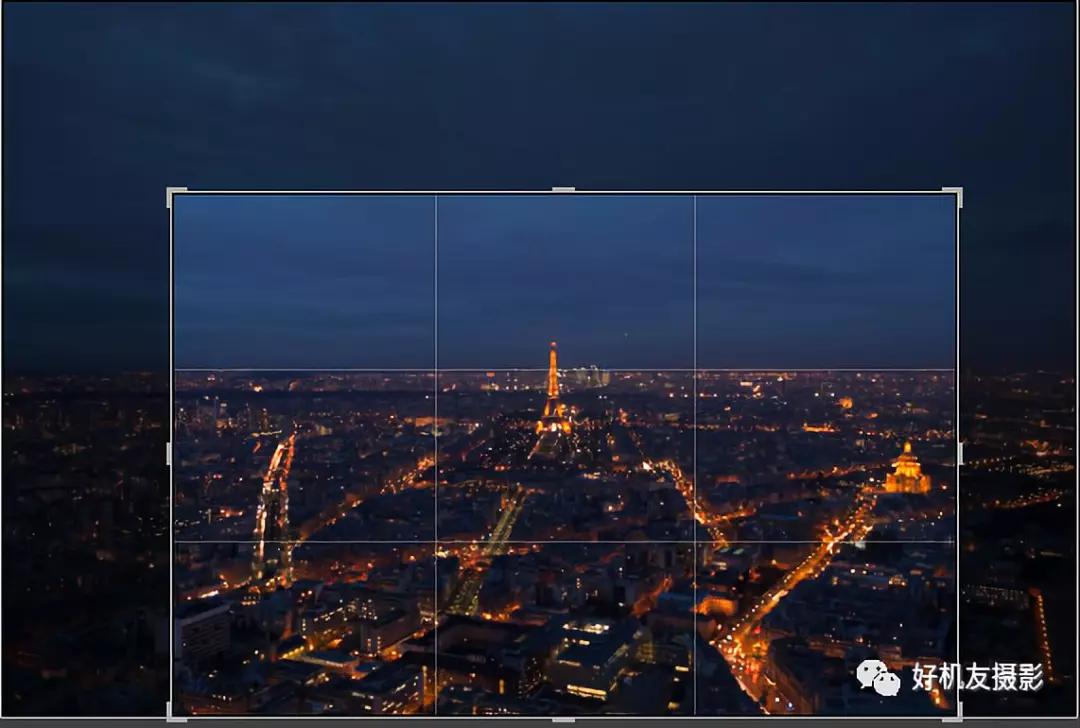Click the top-center crop edge handle
This screenshot has width=1080, height=728.
coord(563,189)
